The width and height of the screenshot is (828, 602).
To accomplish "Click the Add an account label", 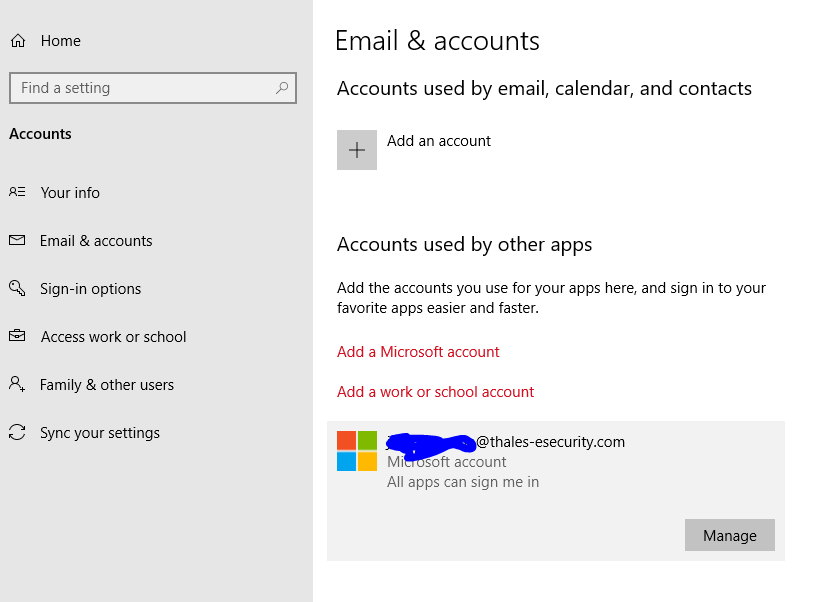I will coord(439,141).
